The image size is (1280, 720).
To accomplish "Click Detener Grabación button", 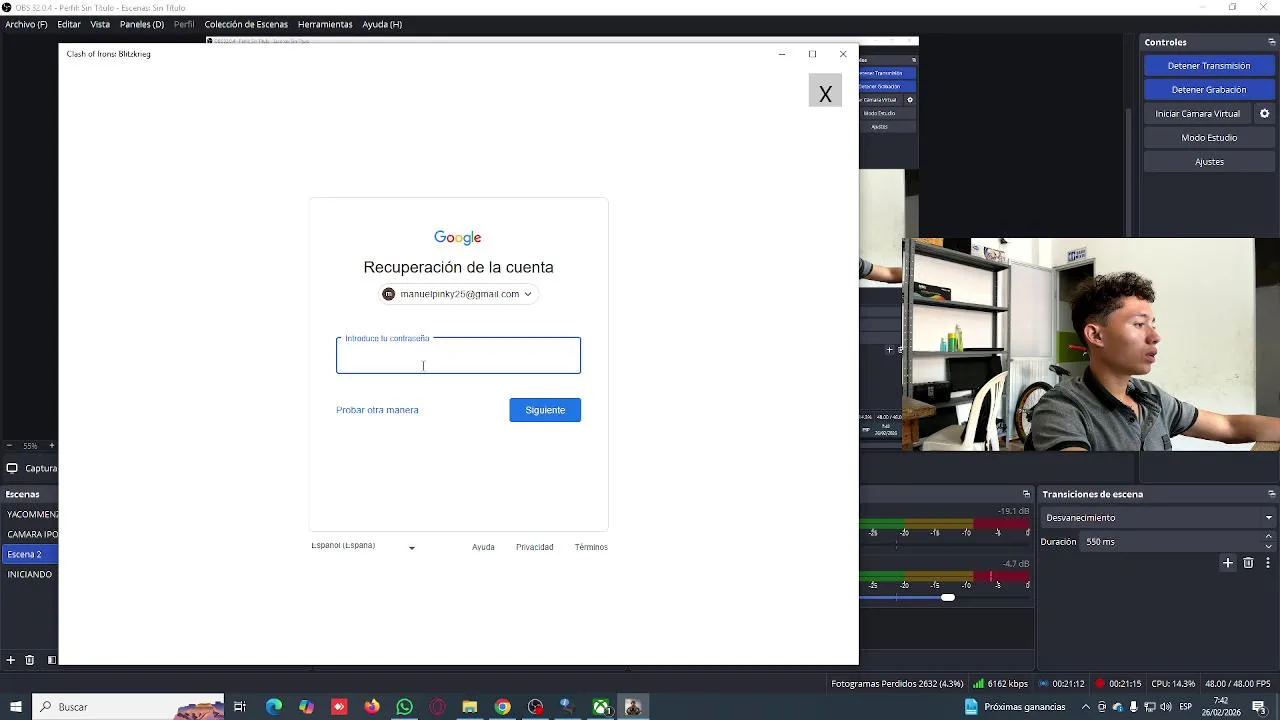I will click(1209, 90).
